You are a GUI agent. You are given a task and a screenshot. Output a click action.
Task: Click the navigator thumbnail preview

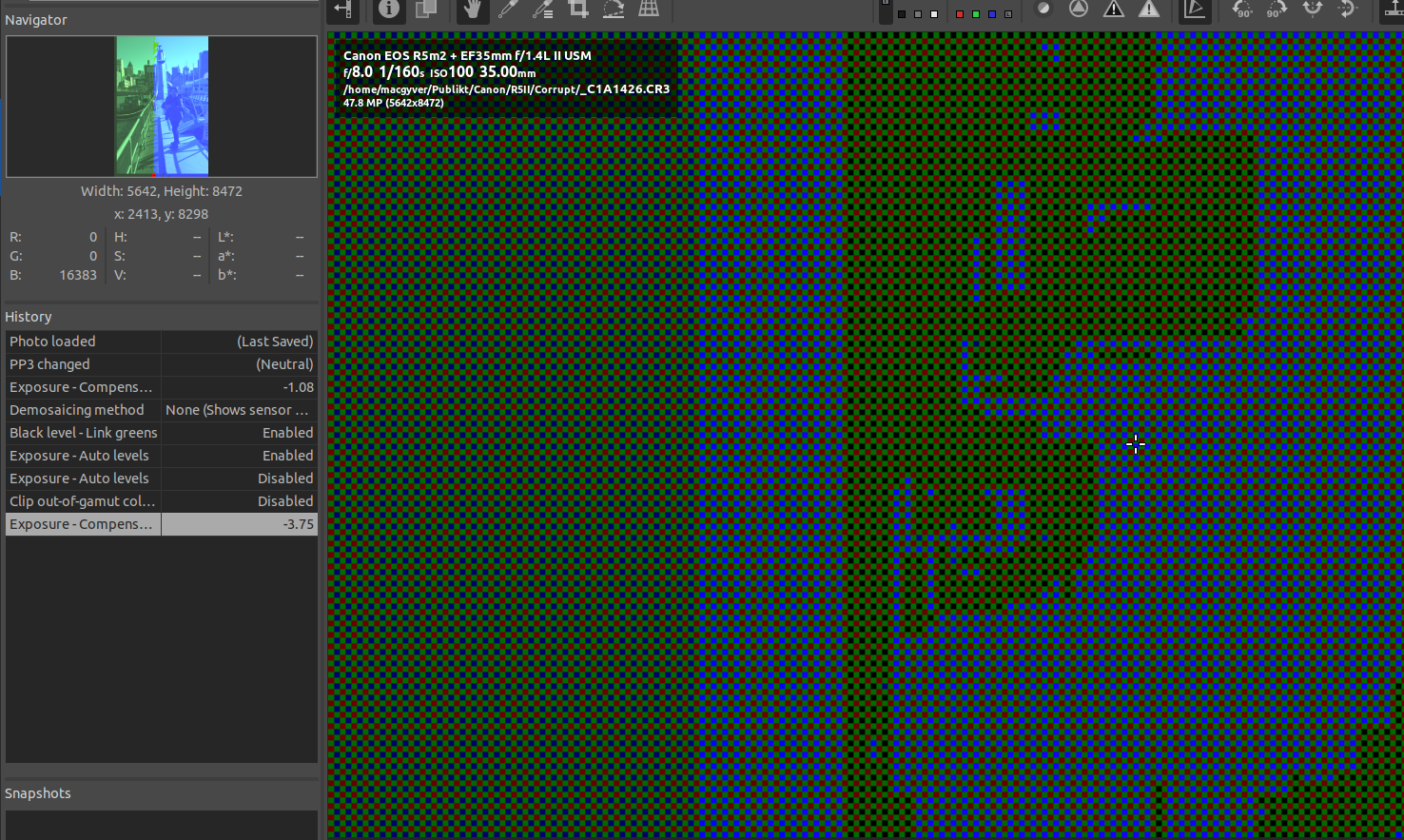161,106
